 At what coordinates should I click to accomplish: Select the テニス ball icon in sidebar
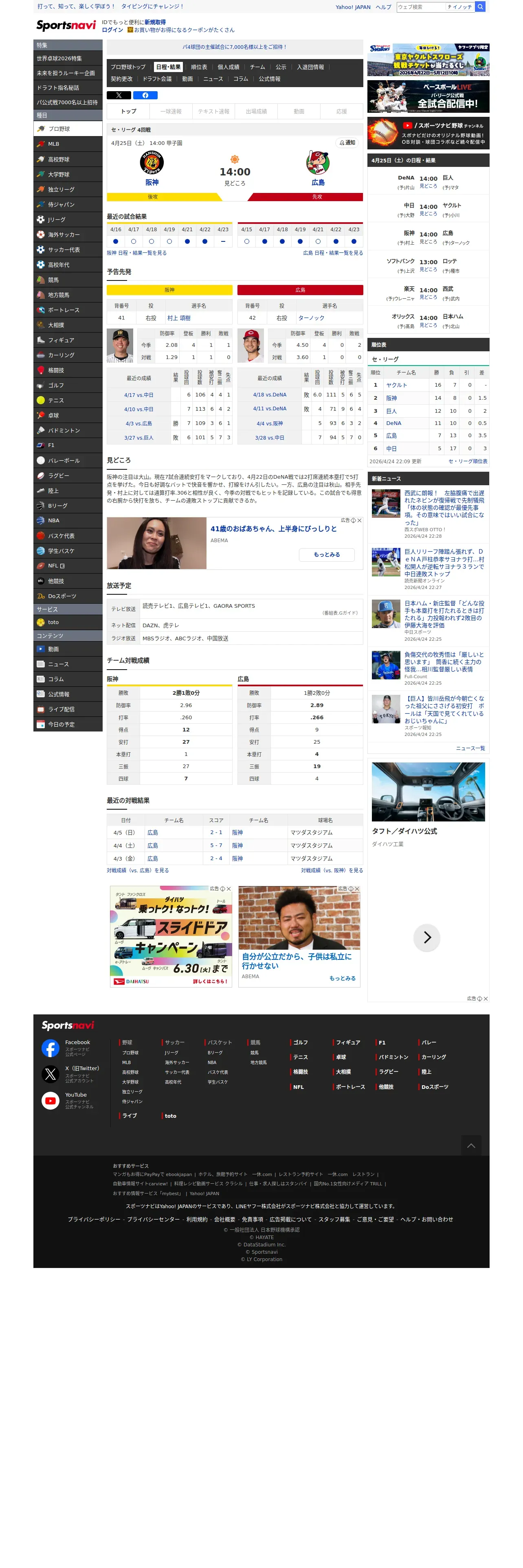[x=41, y=400]
